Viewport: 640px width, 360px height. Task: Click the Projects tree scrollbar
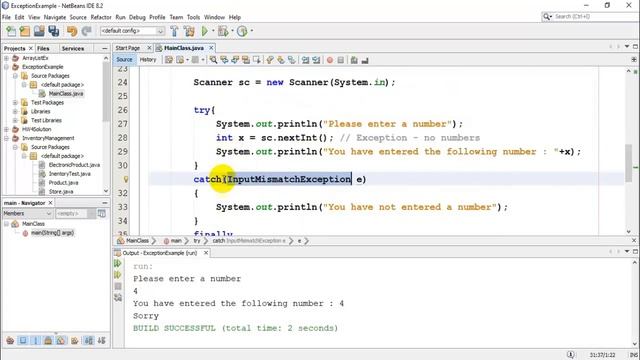click(106, 92)
